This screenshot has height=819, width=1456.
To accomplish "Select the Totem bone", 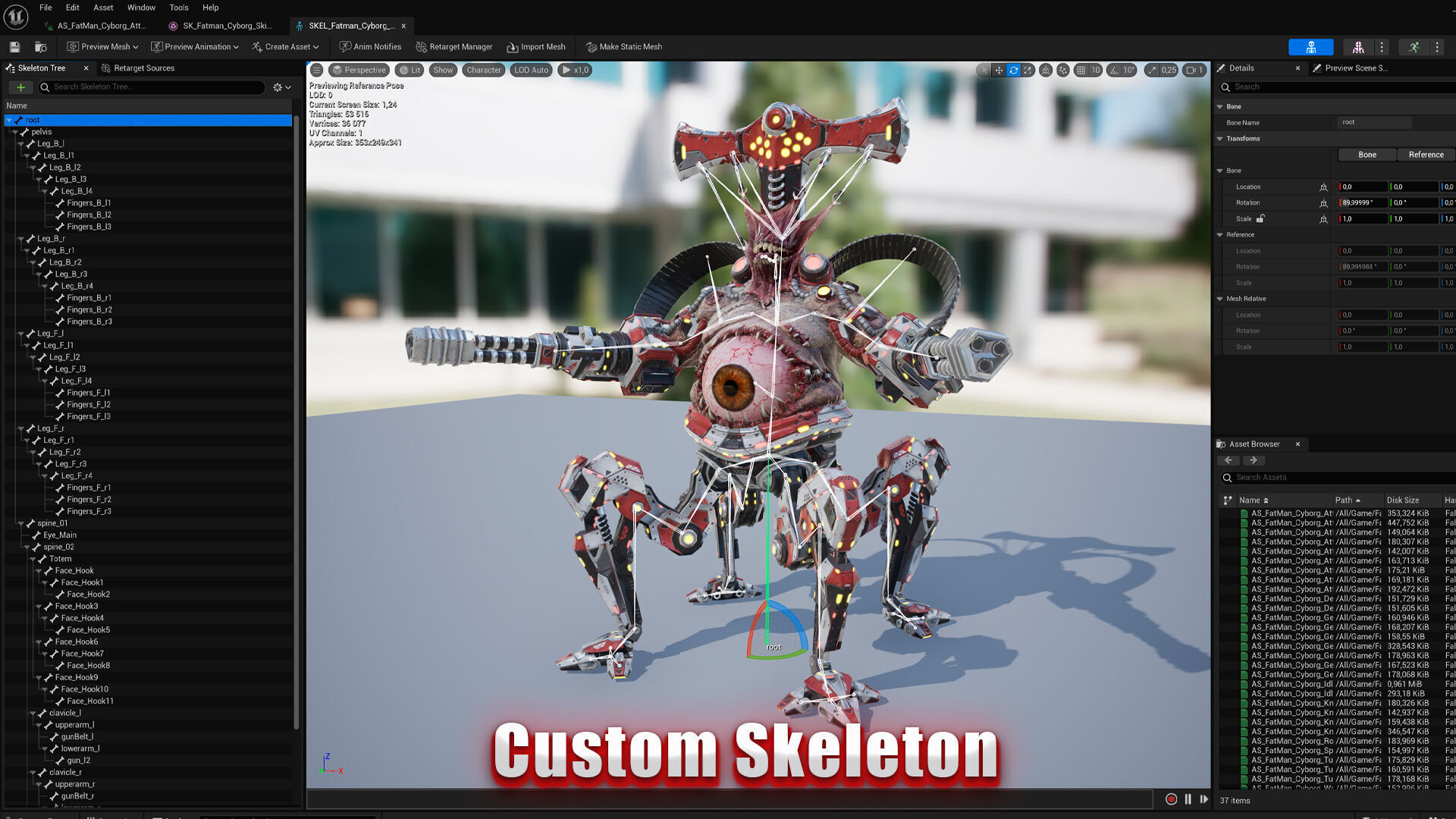I will pos(60,559).
